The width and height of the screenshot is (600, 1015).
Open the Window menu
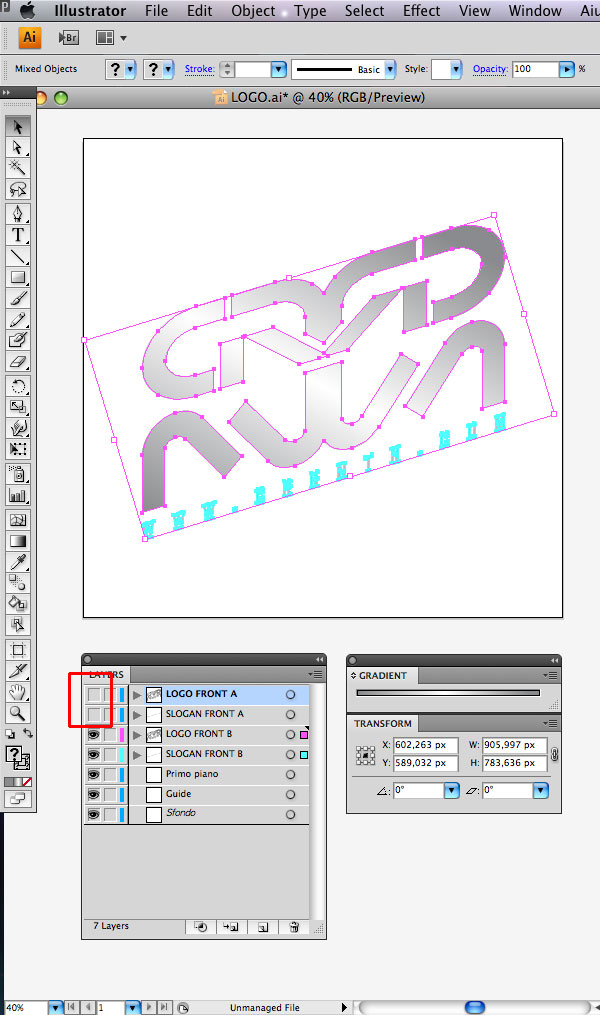(535, 11)
